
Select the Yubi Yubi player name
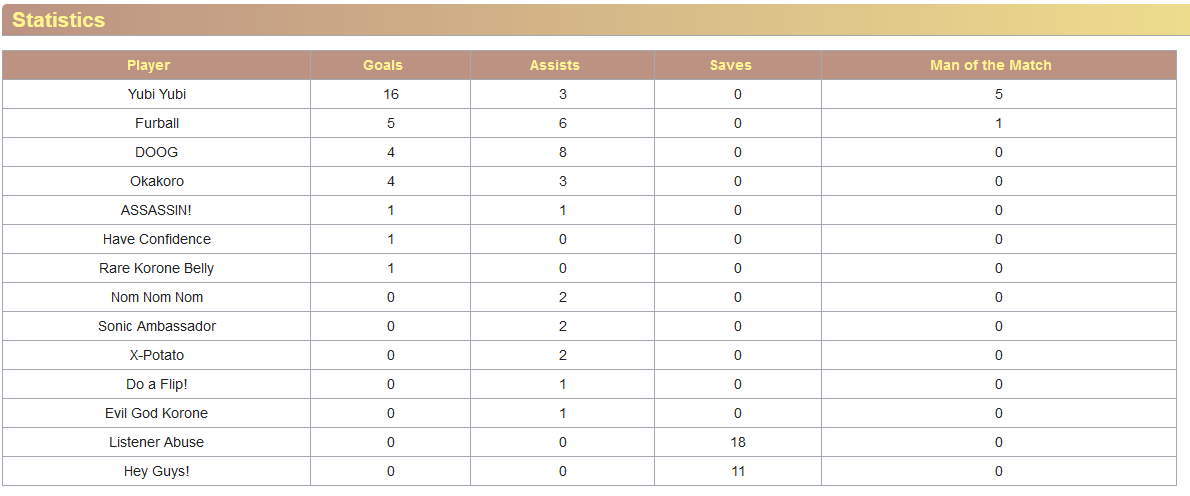tap(157, 95)
